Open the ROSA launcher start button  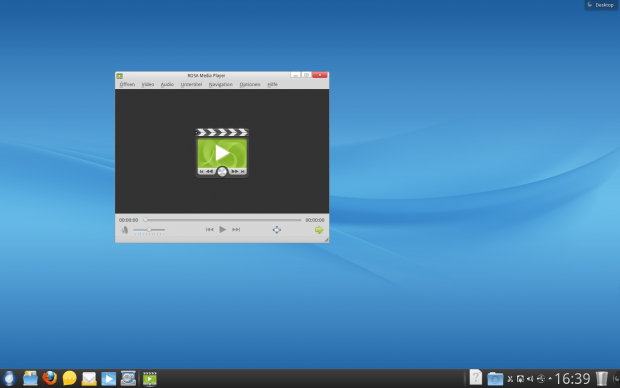(9, 379)
